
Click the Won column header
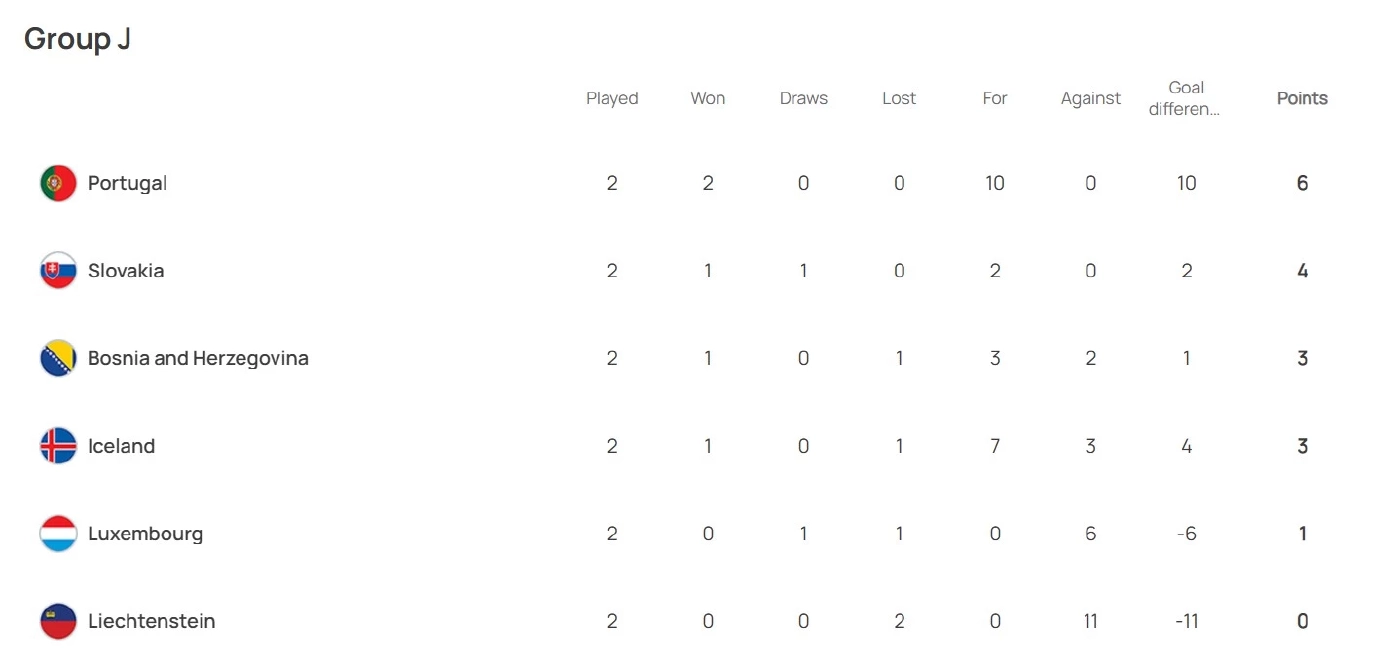708,98
